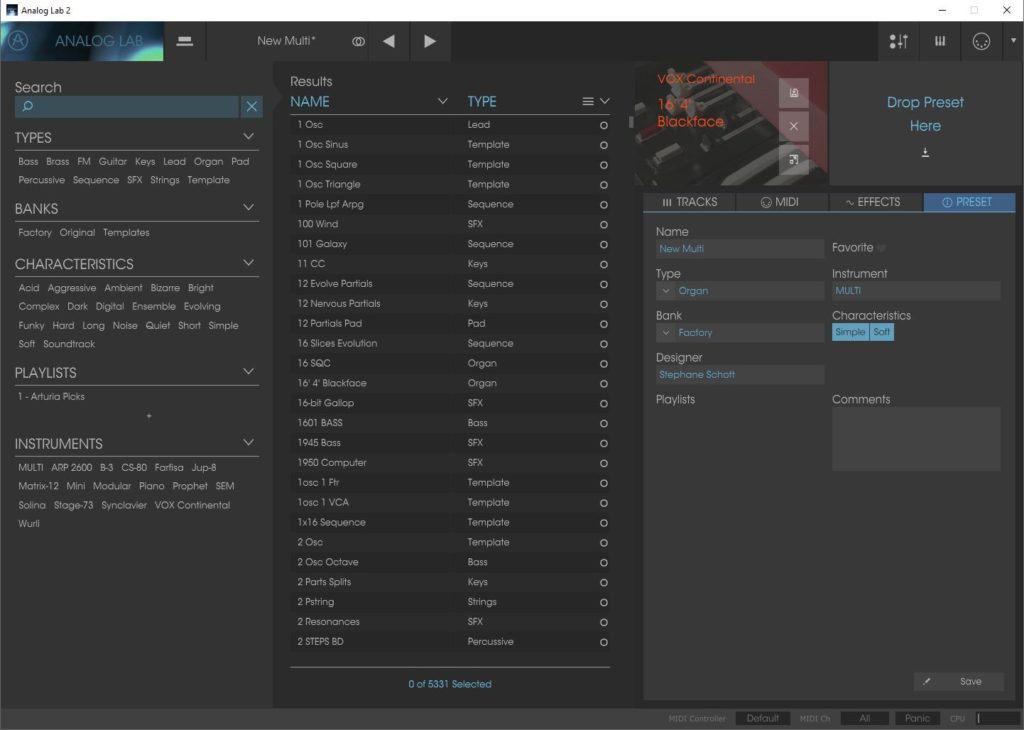
Task: Click the pencil edit icon near Save
Action: [x=926, y=681]
